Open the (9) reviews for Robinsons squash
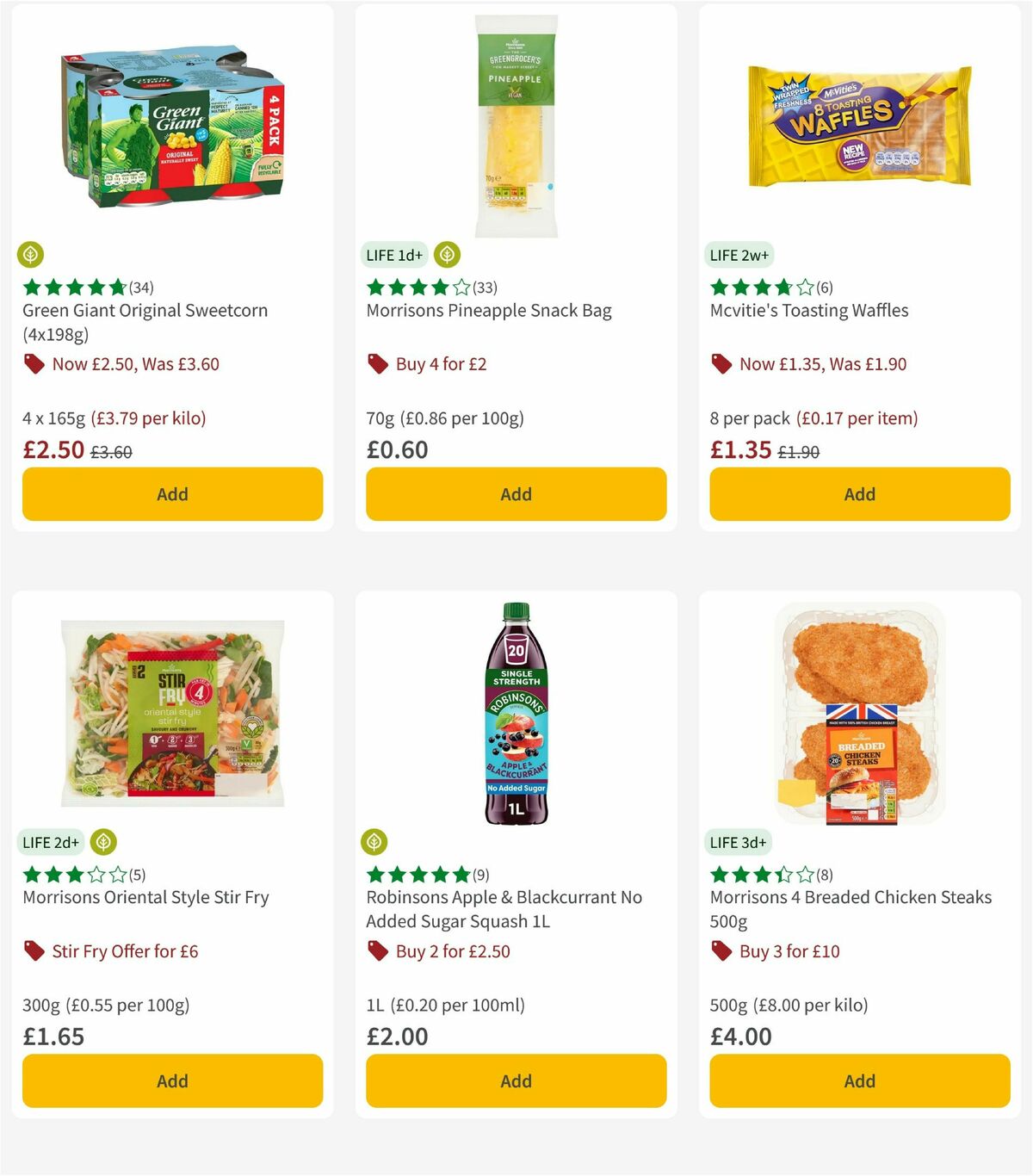 point(481,874)
